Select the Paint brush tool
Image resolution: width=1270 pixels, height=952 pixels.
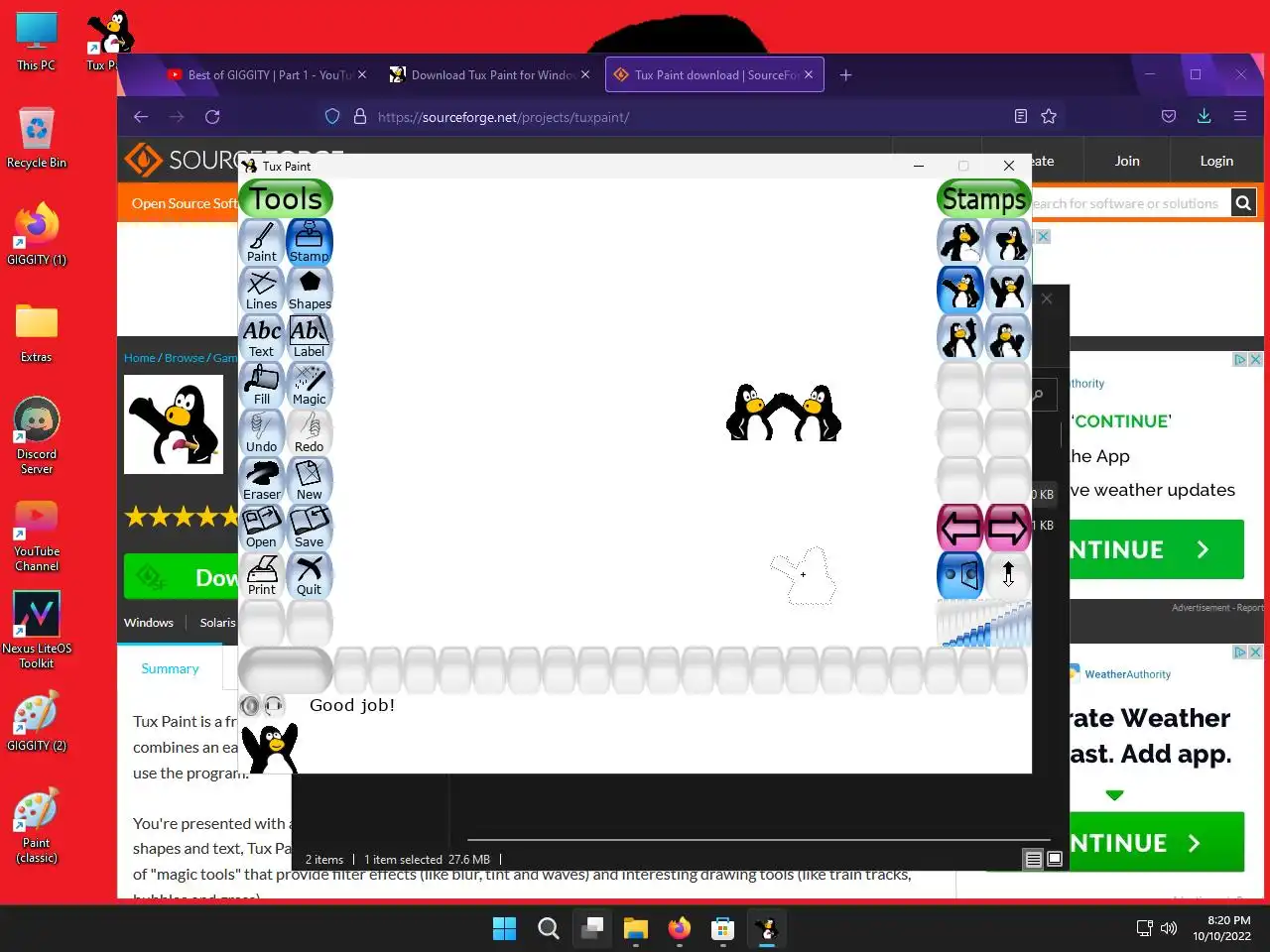coord(262,242)
